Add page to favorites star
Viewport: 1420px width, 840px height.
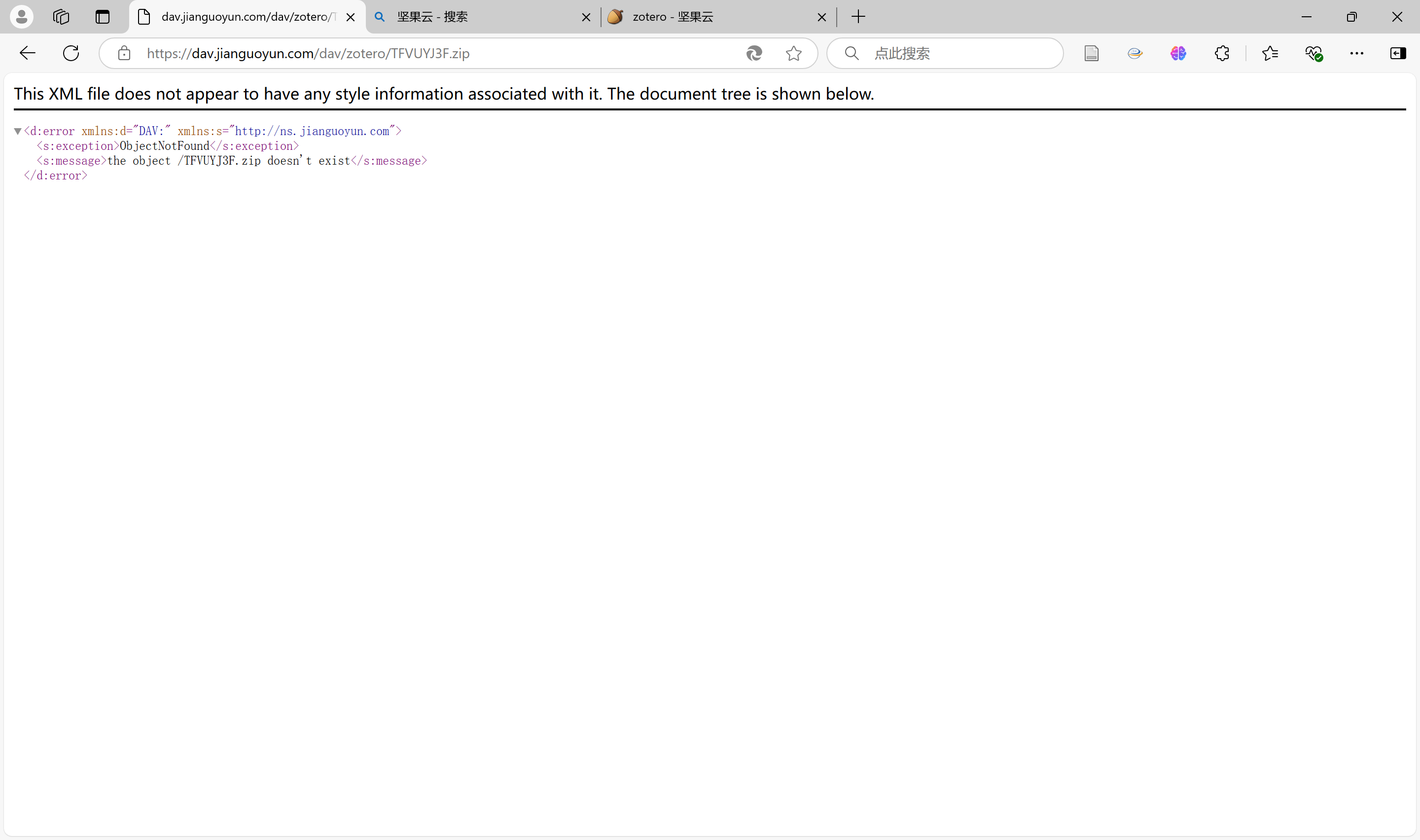793,53
